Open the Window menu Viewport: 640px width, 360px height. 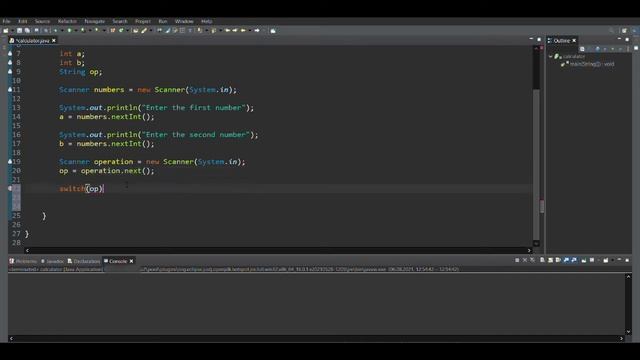(184, 21)
